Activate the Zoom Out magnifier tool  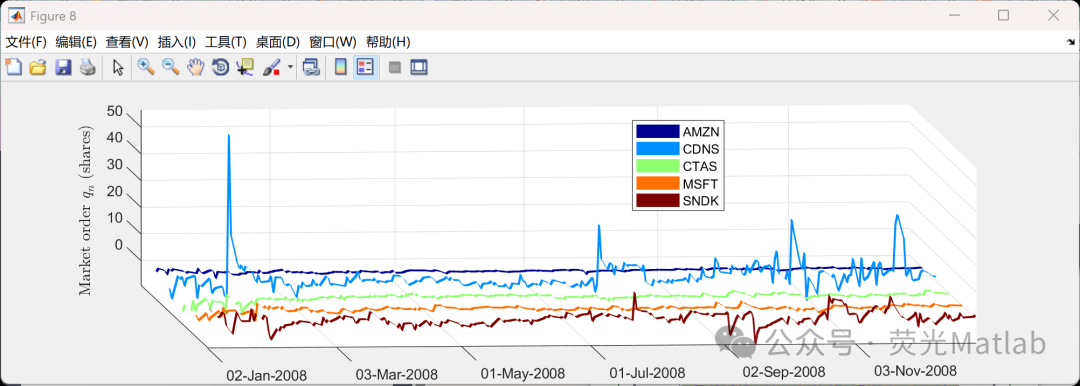(x=171, y=67)
